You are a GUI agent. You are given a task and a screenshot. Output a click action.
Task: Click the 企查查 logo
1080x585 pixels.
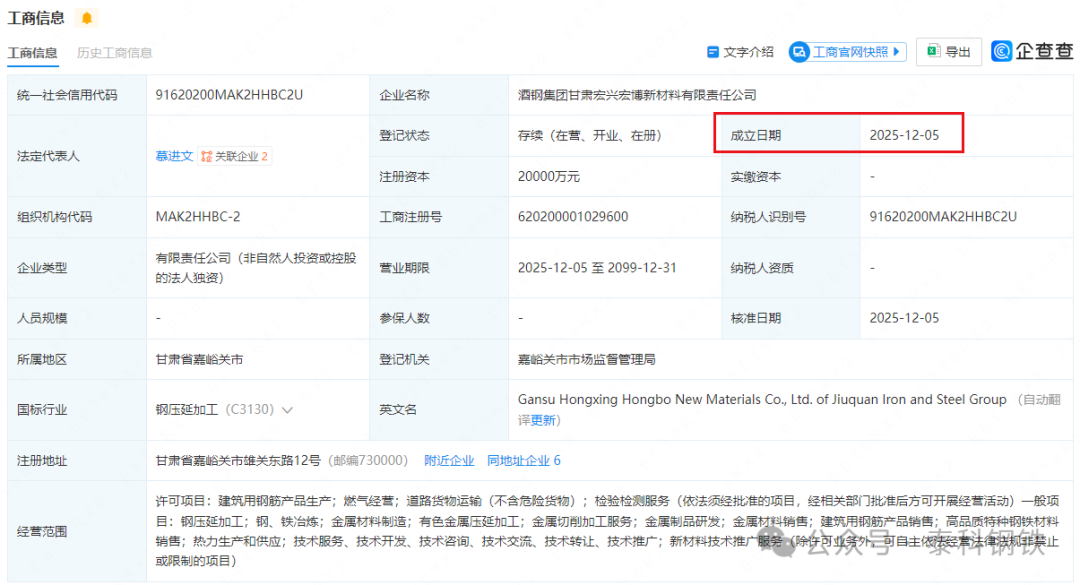click(1032, 52)
